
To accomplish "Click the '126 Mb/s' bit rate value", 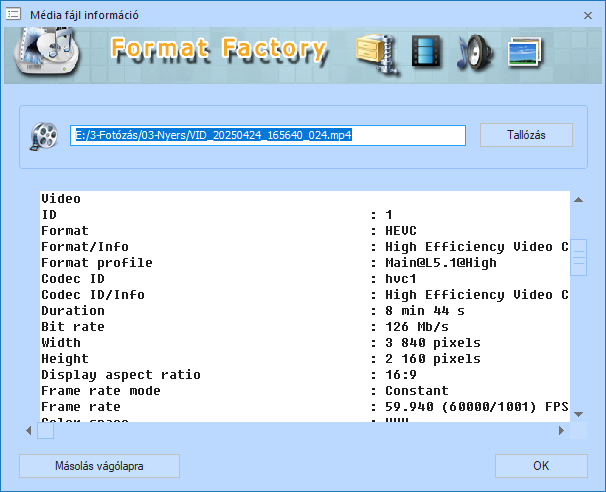I will 417,327.
